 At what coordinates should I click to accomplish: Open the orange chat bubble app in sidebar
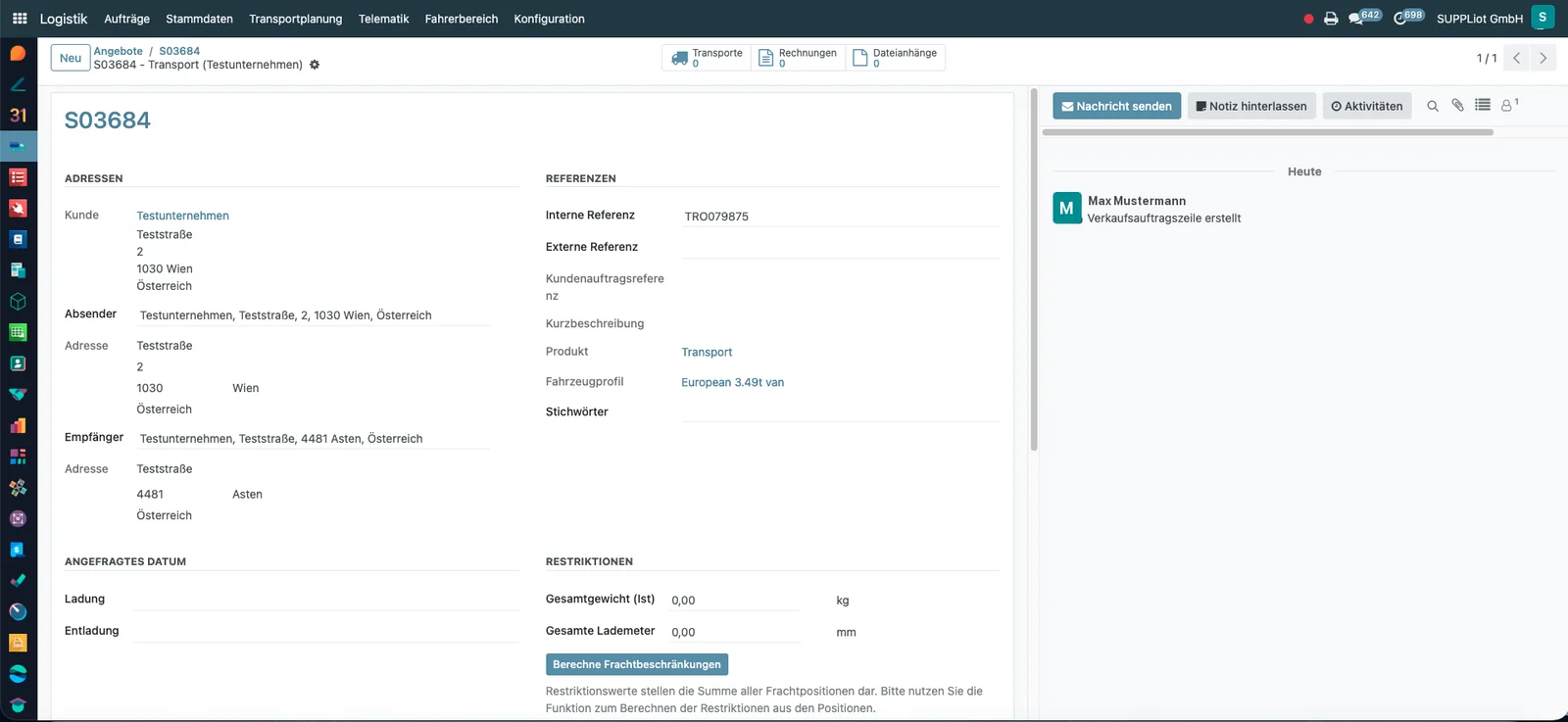pyautogui.click(x=18, y=53)
